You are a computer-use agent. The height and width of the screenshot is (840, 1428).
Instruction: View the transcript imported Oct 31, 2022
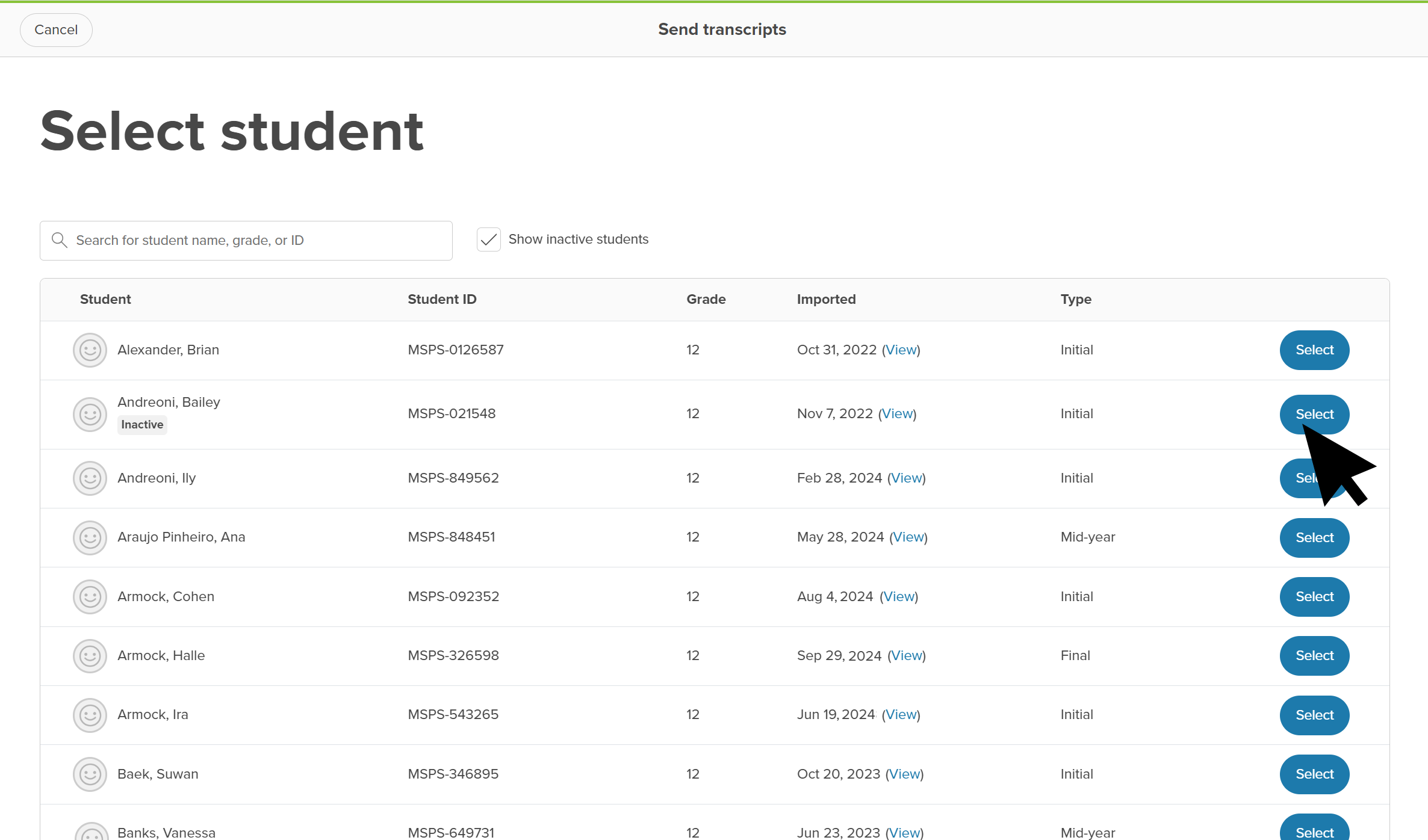(x=901, y=350)
